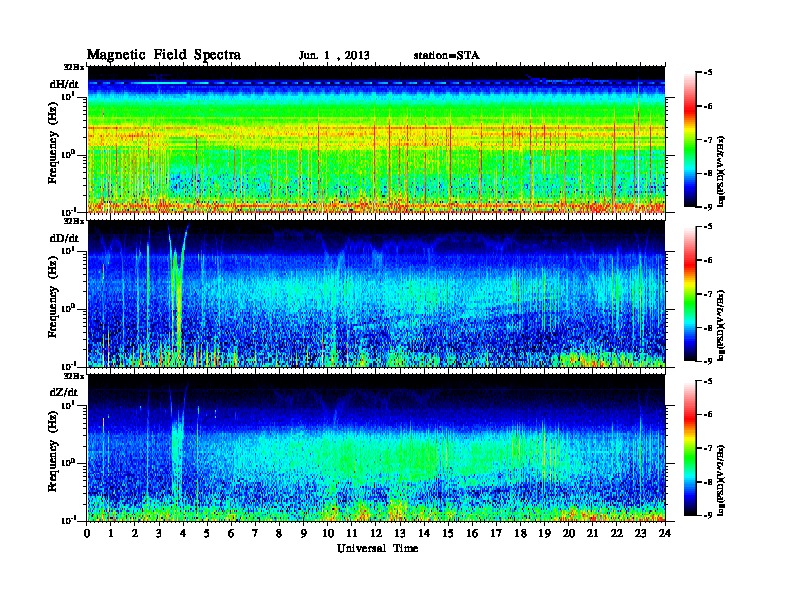Image resolution: width=792 pixels, height=612 pixels.
Task: Click hour "2" on the Universal Time axis
Action: coord(135,534)
